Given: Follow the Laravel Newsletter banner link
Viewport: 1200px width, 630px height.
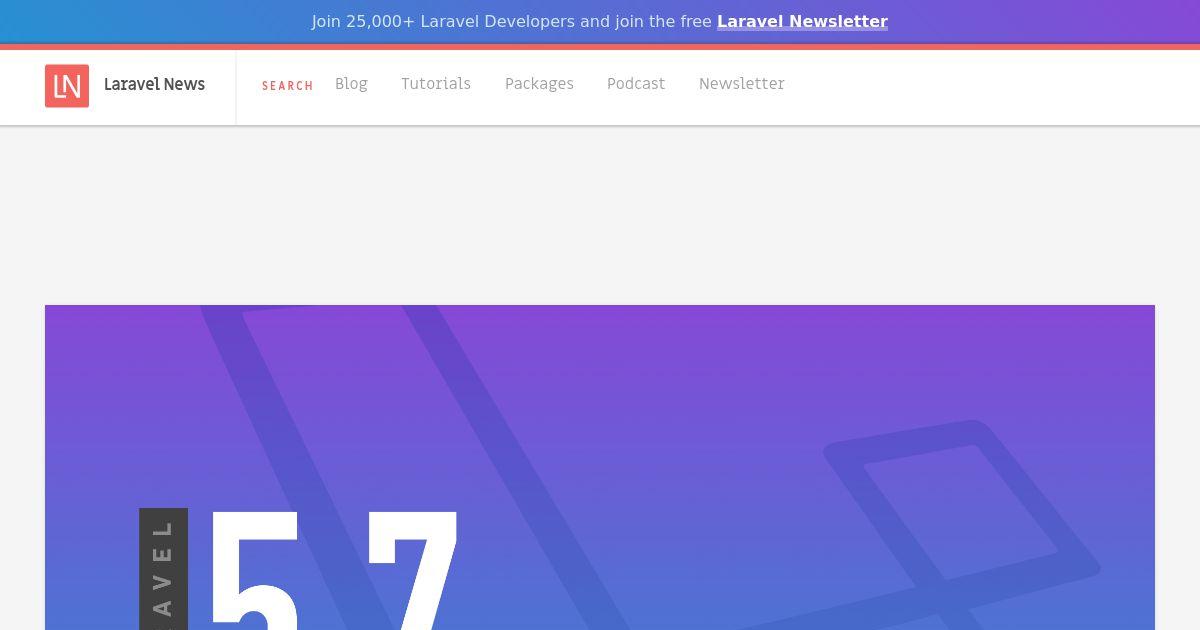Looking at the screenshot, I should (x=802, y=21).
